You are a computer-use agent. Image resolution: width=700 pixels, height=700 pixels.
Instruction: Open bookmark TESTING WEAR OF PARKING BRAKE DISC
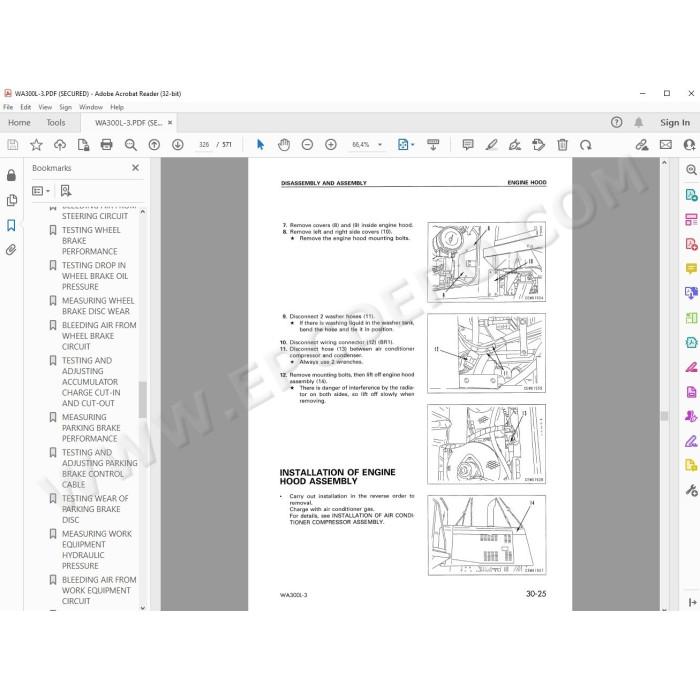point(95,509)
